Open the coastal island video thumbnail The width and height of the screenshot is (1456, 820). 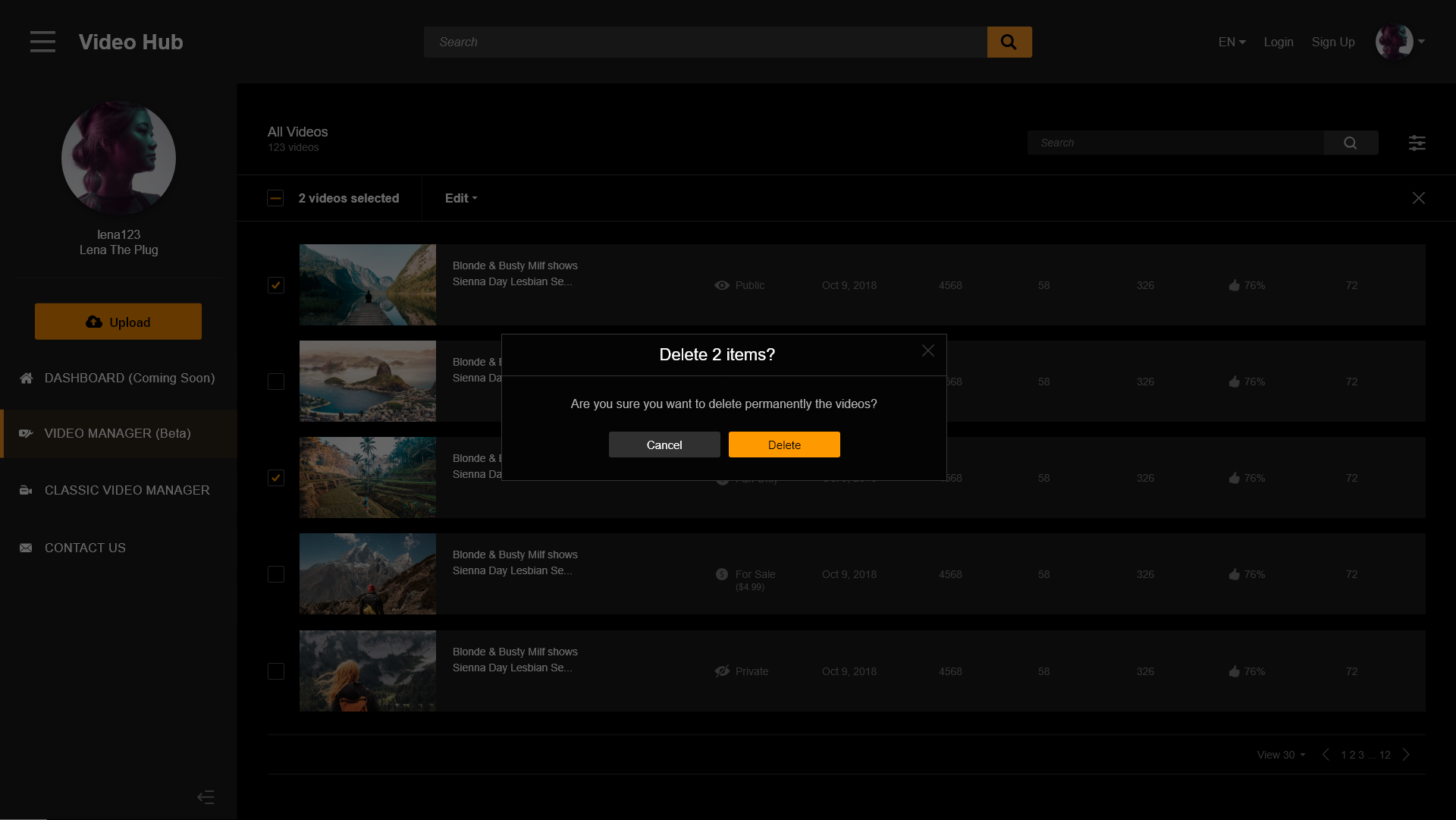coord(368,381)
